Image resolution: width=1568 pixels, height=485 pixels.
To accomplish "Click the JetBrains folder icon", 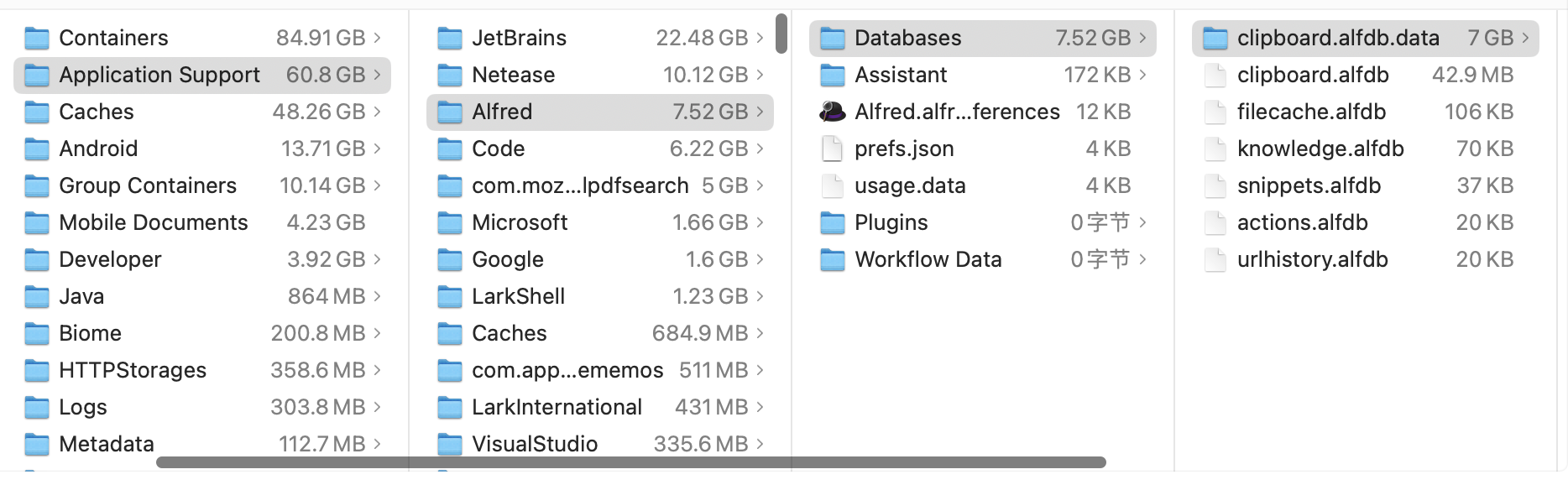I will click(450, 38).
